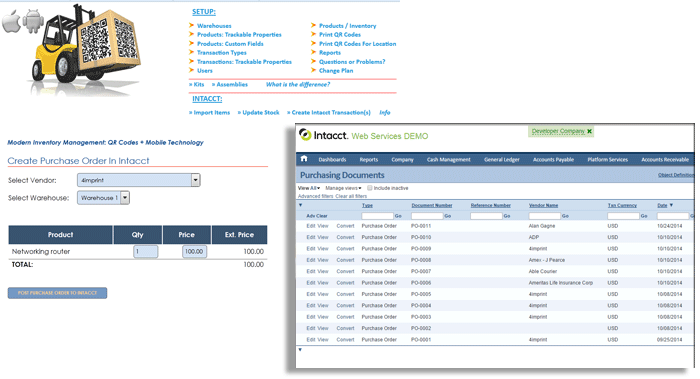This screenshot has height=379, width=700.
Task: Click Print QR Codes For Location
Action: (x=358, y=44)
